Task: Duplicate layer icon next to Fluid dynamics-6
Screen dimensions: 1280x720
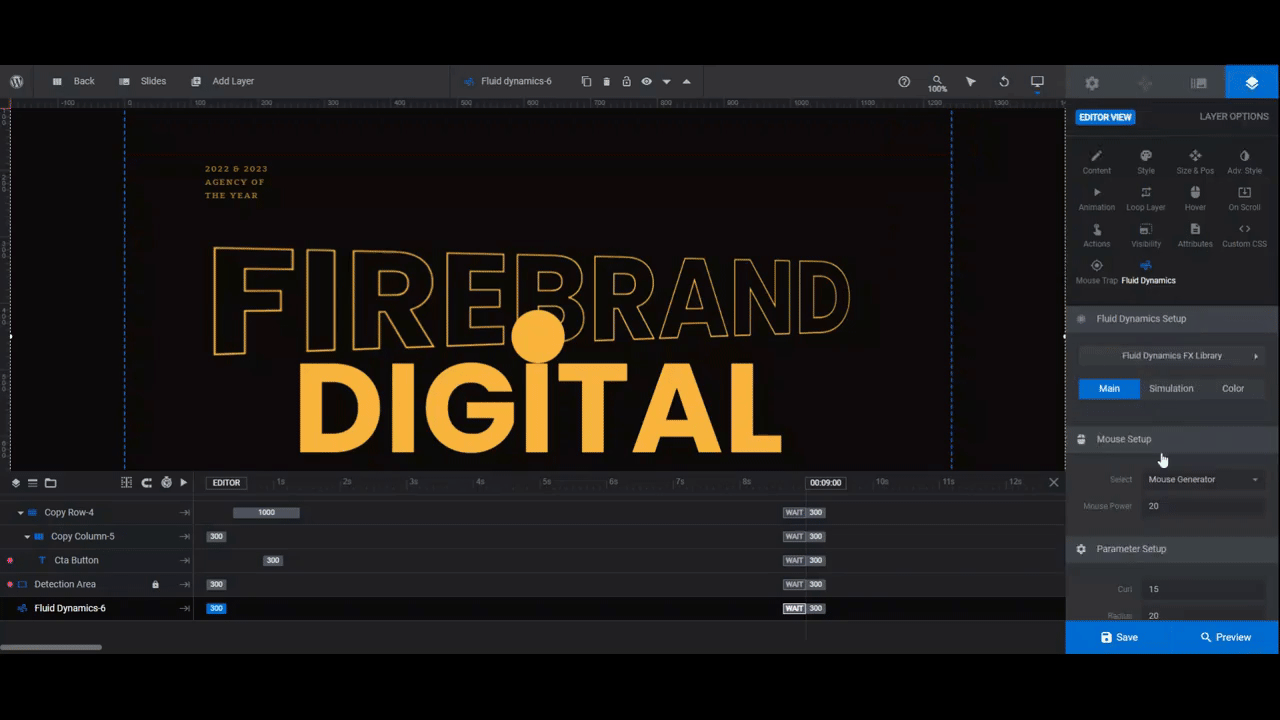Action: (586, 81)
